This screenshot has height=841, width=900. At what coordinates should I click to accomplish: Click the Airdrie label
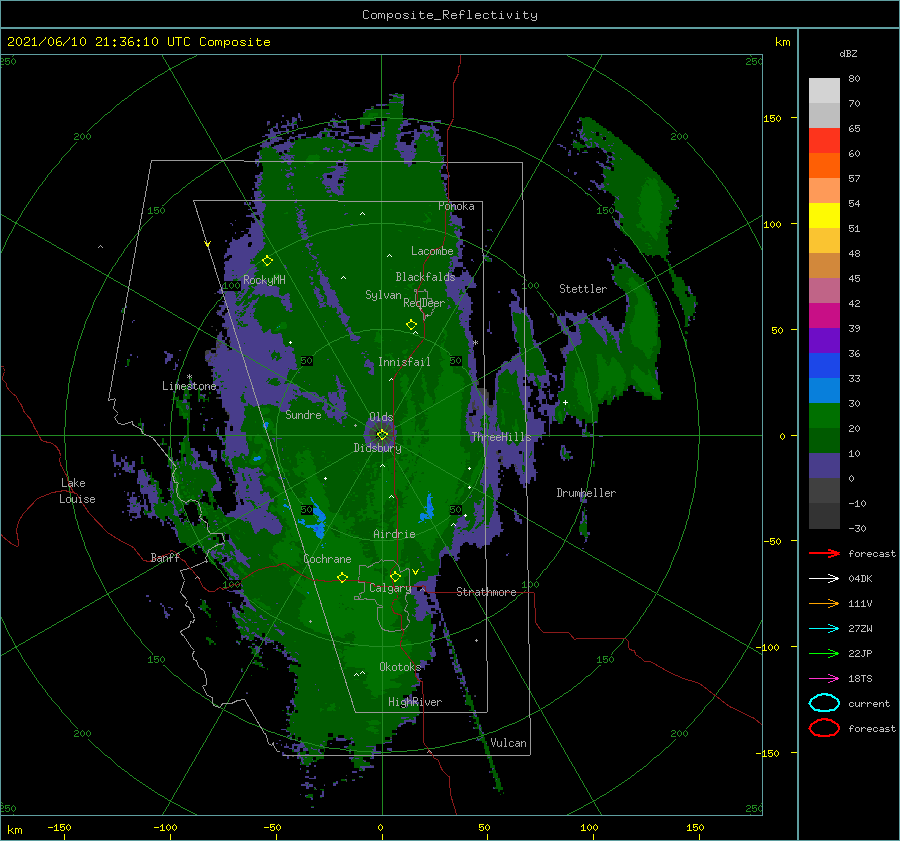click(x=394, y=534)
